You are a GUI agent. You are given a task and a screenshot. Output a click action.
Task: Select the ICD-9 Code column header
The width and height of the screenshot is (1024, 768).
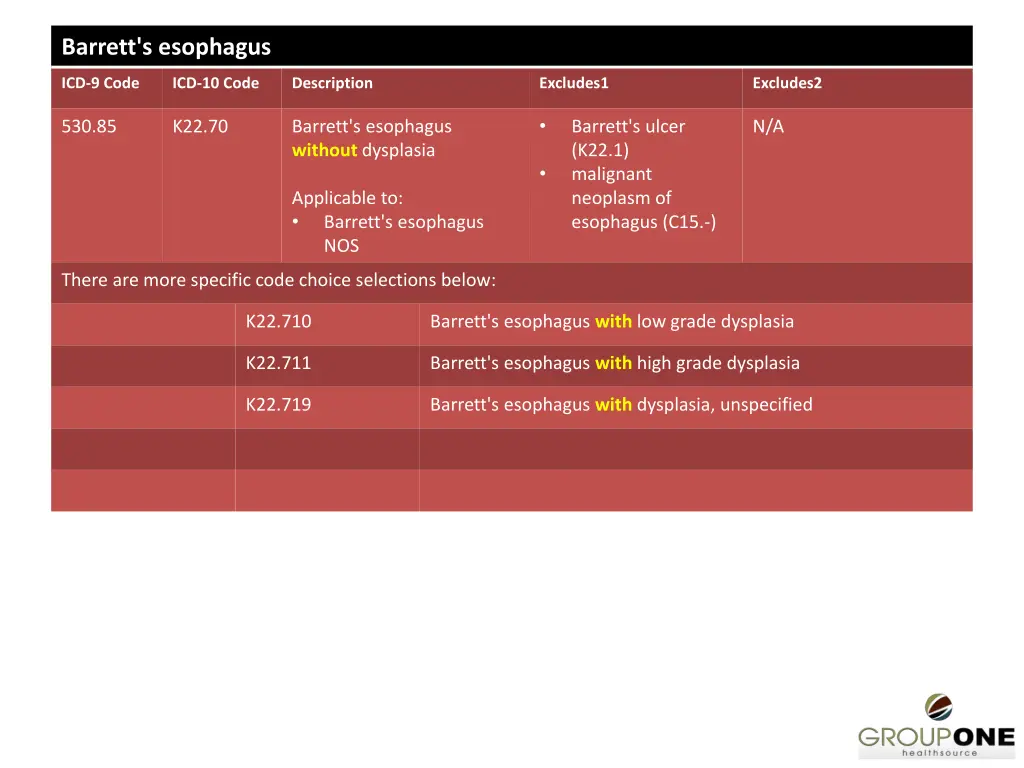100,83
